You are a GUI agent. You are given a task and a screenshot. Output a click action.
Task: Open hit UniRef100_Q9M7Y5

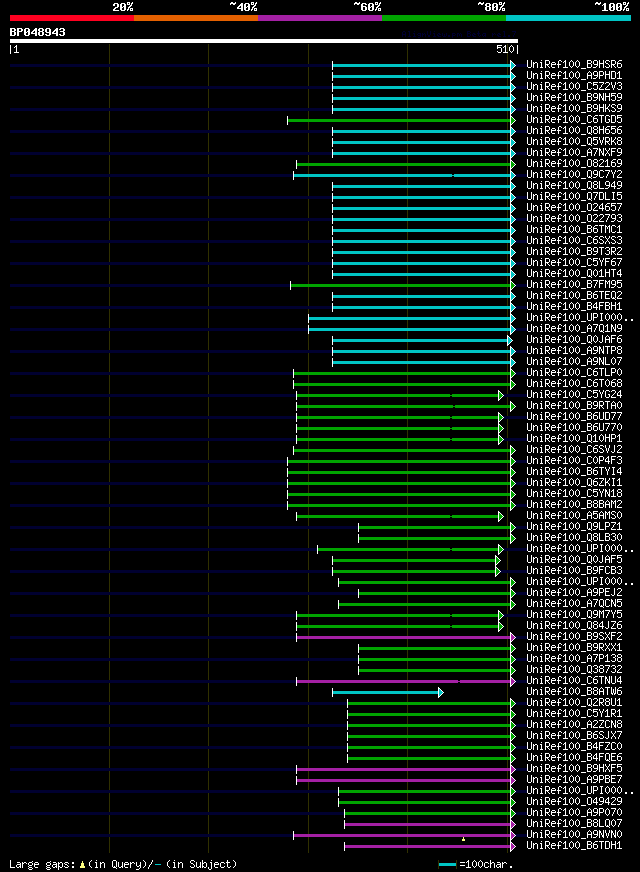tap(574, 615)
